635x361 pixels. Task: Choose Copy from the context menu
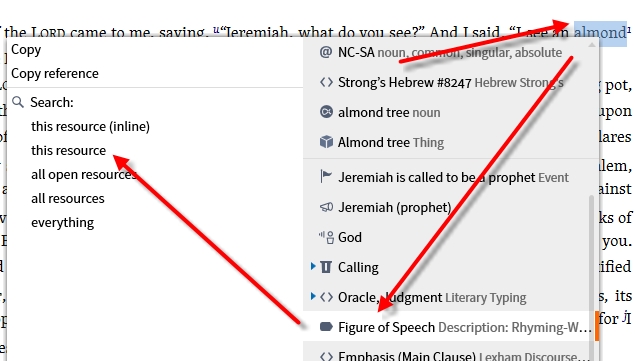point(26,49)
